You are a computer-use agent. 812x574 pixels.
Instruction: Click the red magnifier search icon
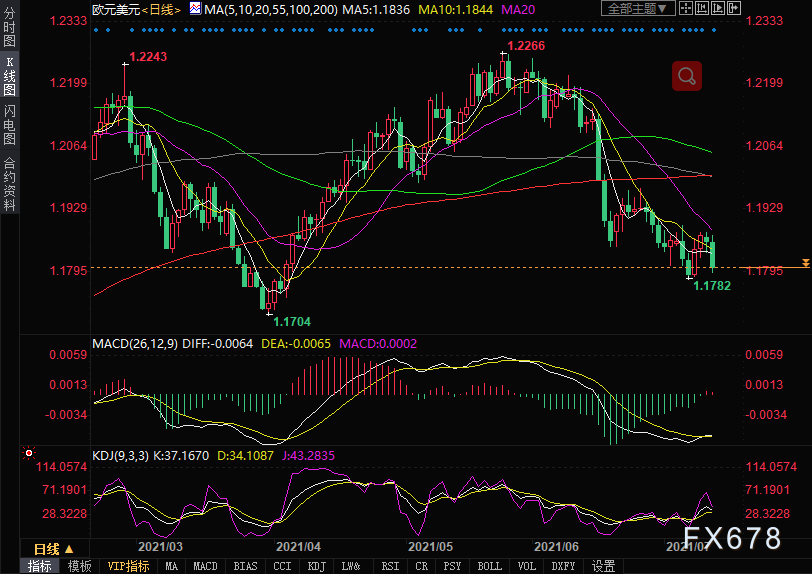pyautogui.click(x=687, y=76)
